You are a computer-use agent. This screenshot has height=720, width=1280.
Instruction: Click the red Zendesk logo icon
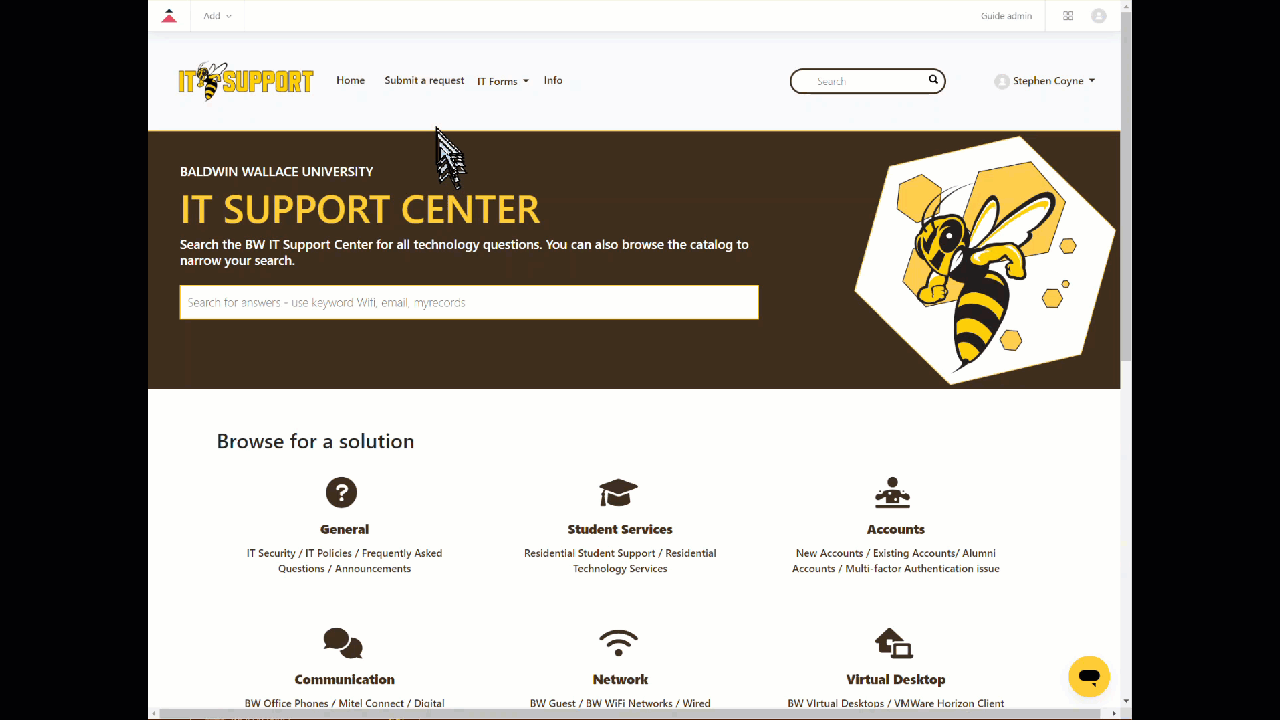click(x=169, y=16)
